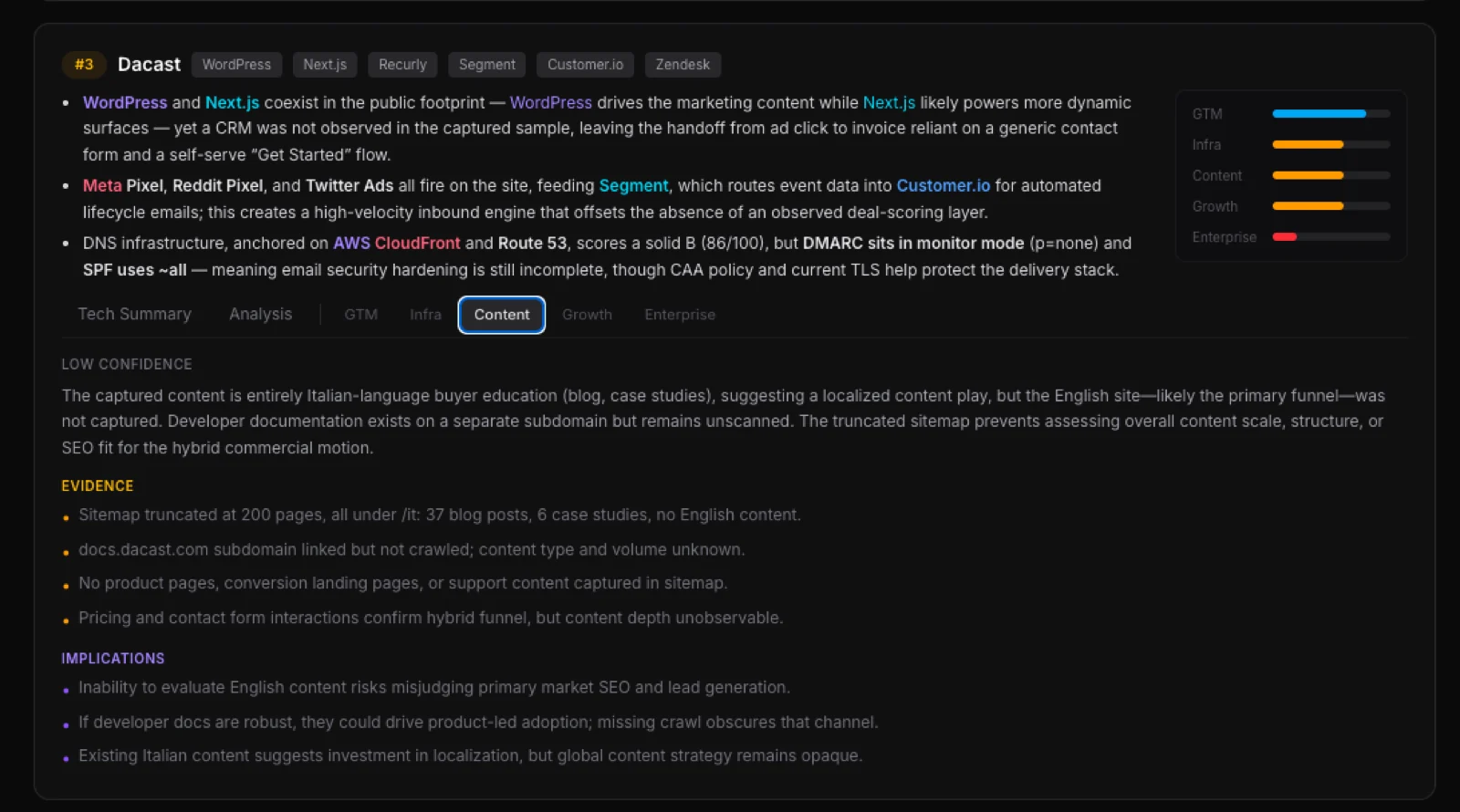
Task: Click the #3 rank badge
Action: click(x=84, y=65)
